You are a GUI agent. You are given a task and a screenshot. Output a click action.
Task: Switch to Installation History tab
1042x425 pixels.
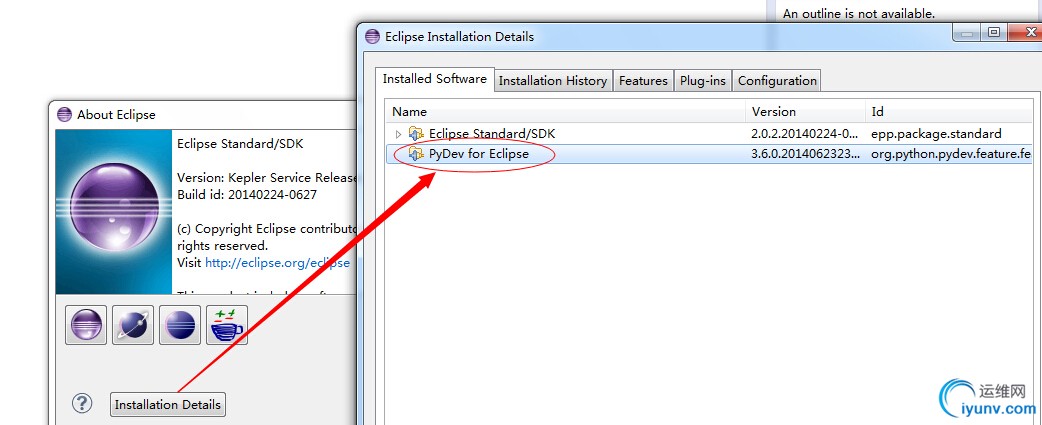(553, 81)
